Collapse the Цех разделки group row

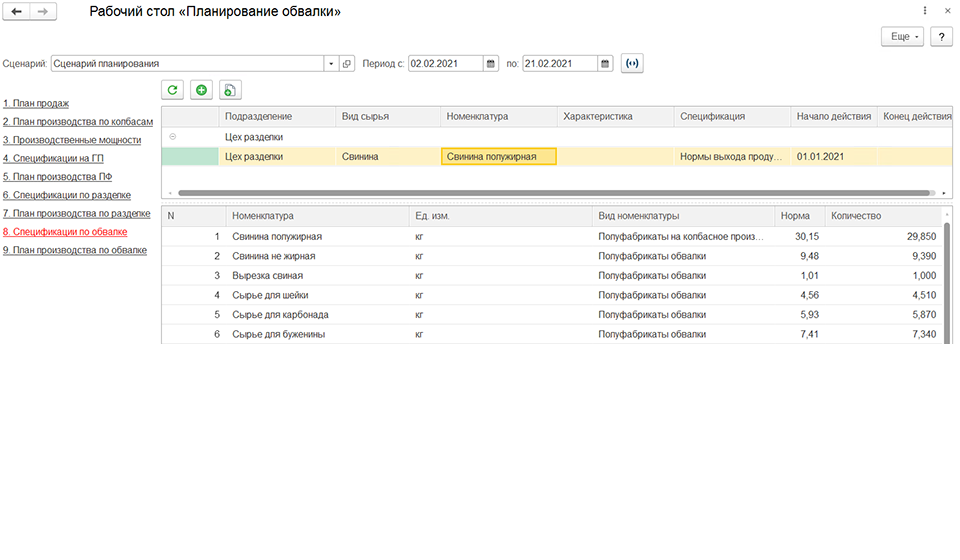click(x=173, y=136)
